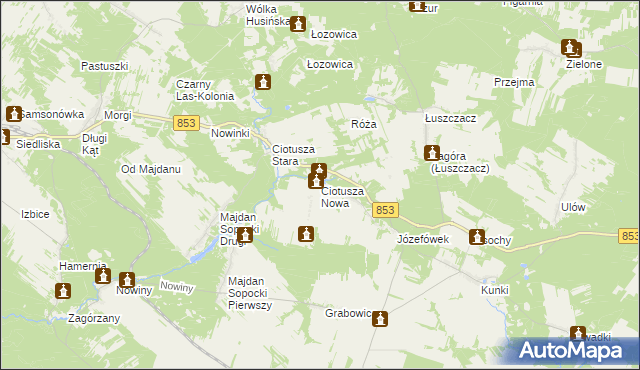Select the church icon at Samsonówka
The image size is (640, 370).
coord(14,114)
